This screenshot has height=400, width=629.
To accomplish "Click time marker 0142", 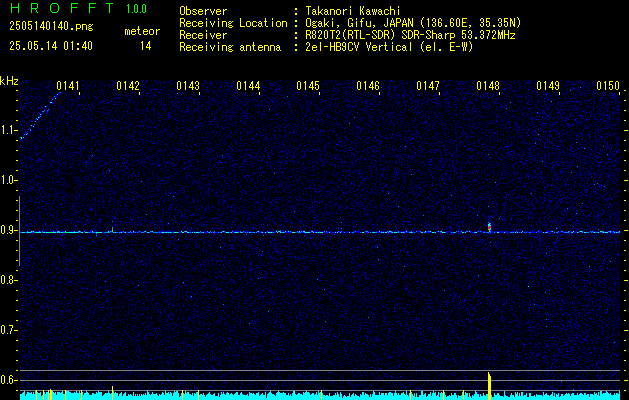I will (128, 86).
